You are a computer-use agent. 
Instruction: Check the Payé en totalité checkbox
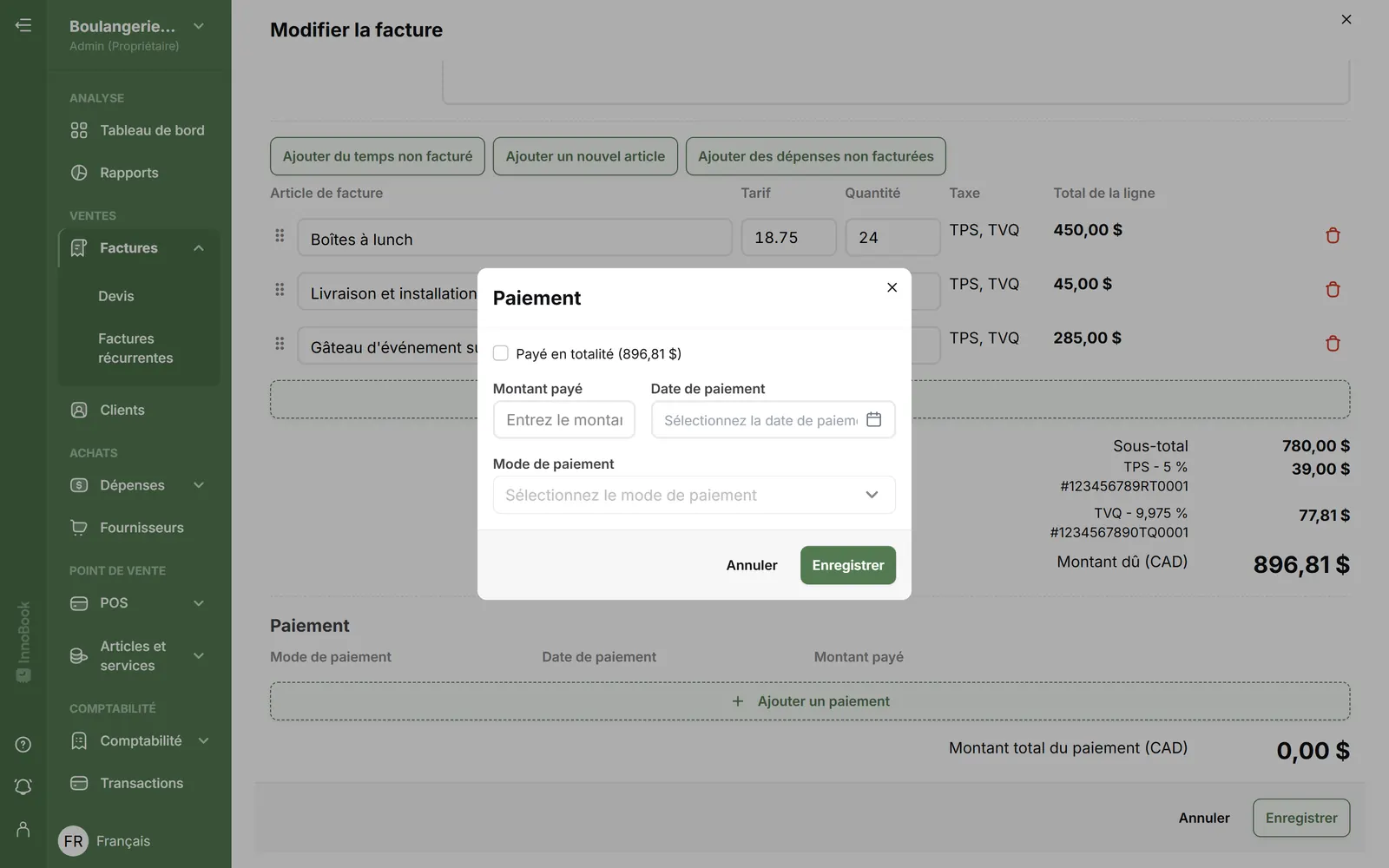501,353
